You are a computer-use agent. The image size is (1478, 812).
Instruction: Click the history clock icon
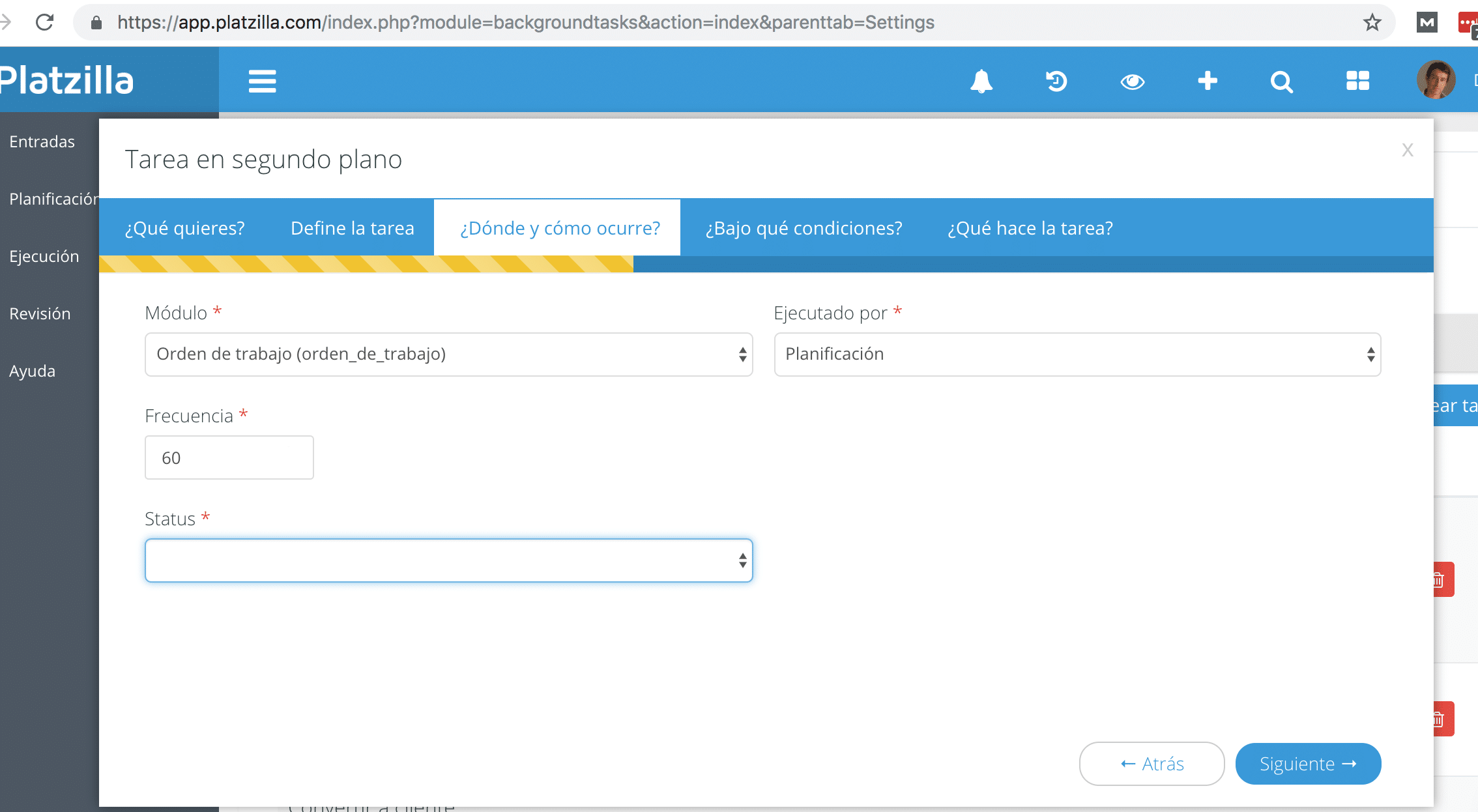point(1056,81)
